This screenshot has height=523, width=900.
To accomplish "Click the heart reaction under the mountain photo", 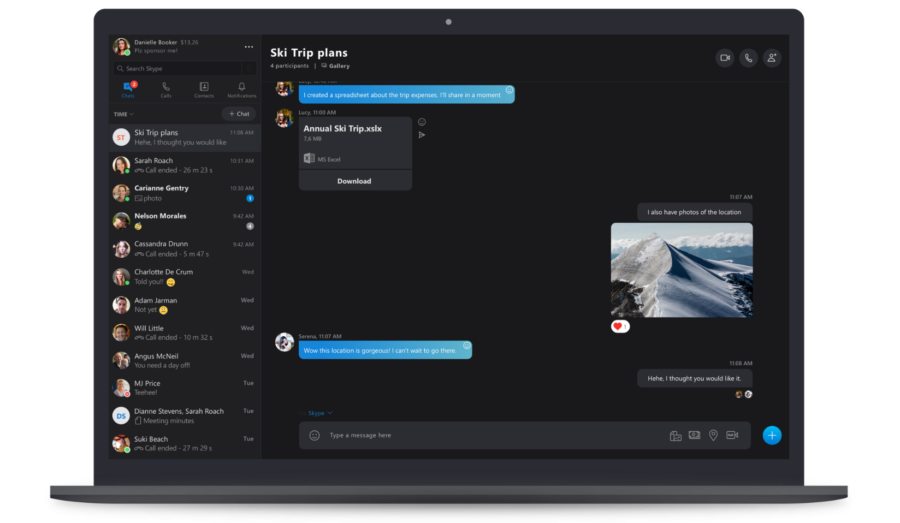I will [620, 326].
